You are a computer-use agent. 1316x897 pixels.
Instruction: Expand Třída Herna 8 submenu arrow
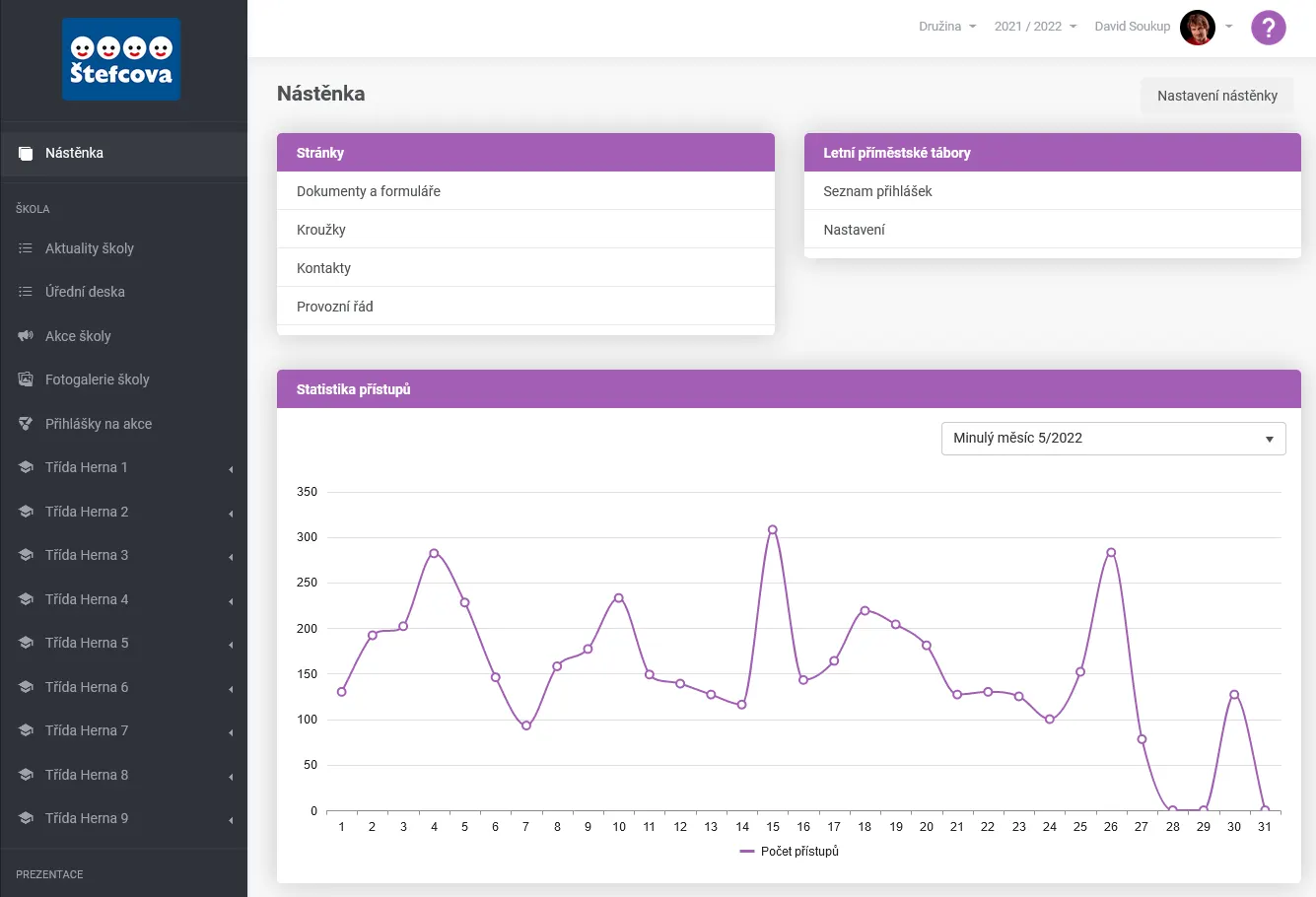[231, 777]
